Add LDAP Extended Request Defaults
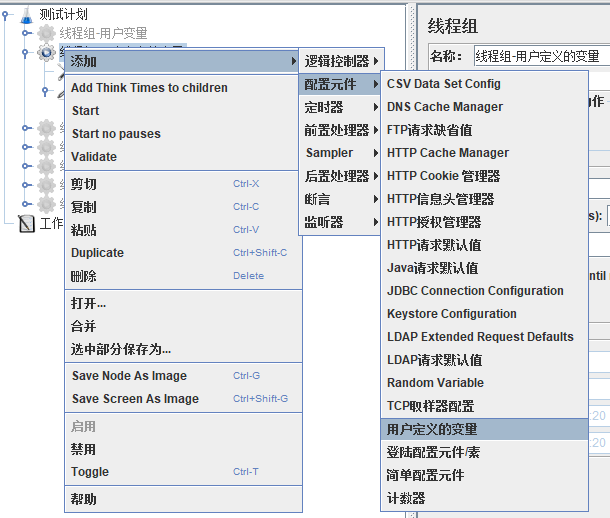The image size is (610, 518). 484,336
